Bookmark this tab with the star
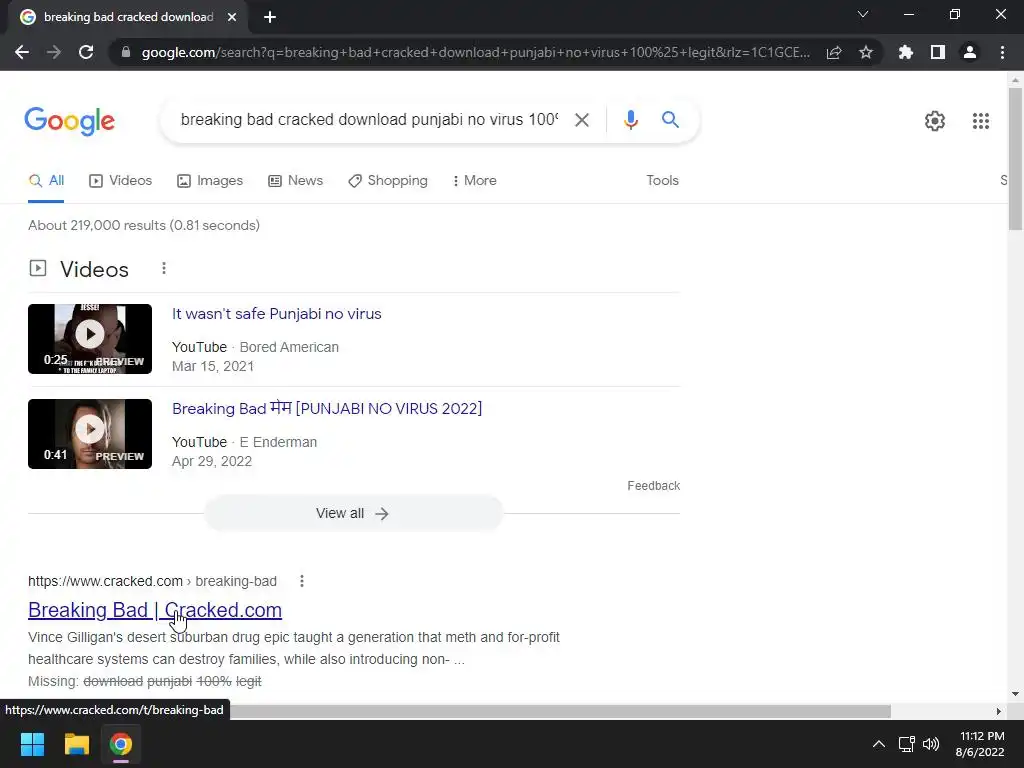The height and width of the screenshot is (768, 1024). pos(866,52)
